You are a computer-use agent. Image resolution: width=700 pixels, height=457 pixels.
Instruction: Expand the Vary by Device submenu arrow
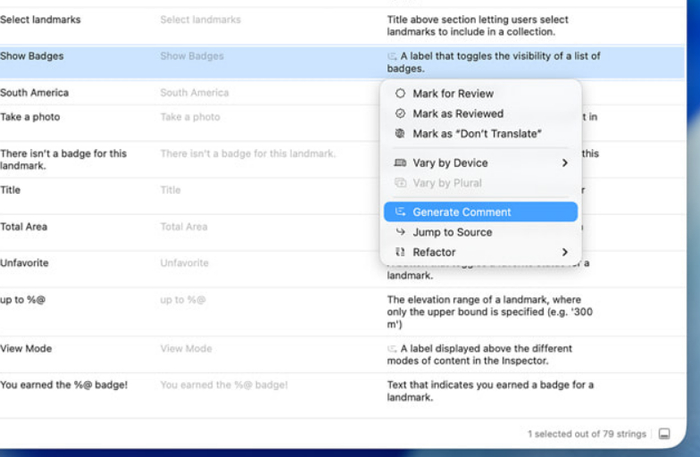click(564, 163)
